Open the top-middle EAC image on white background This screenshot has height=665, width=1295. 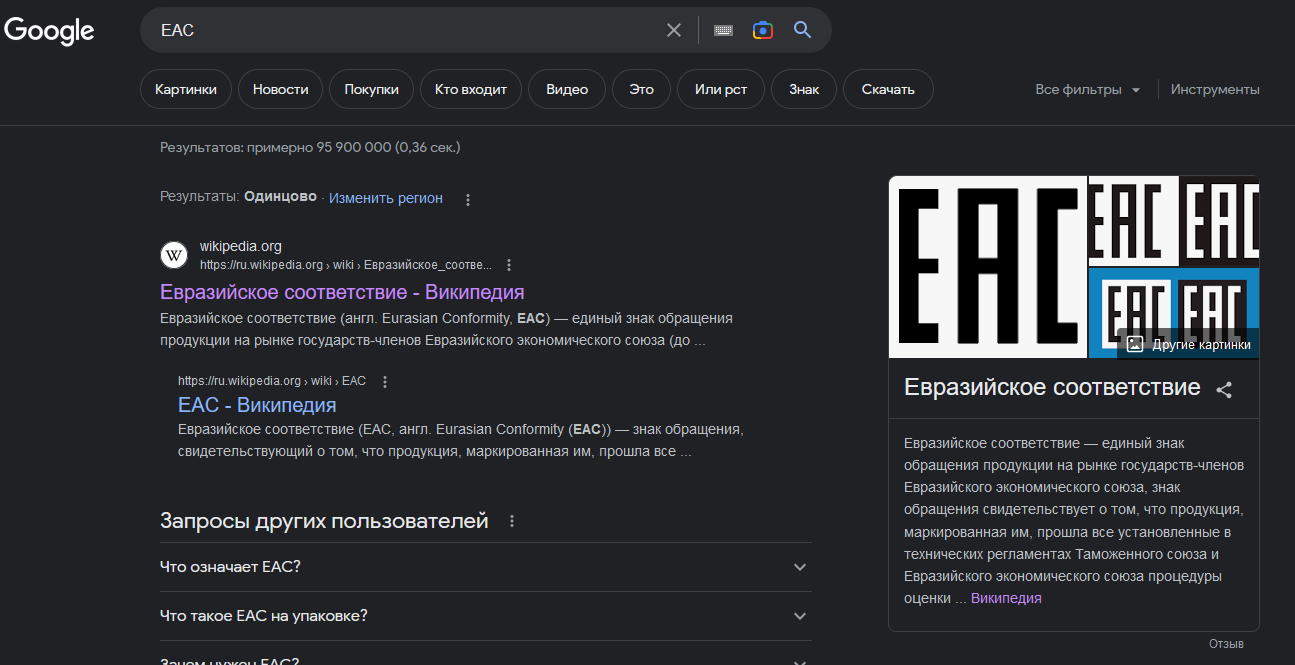click(1133, 221)
